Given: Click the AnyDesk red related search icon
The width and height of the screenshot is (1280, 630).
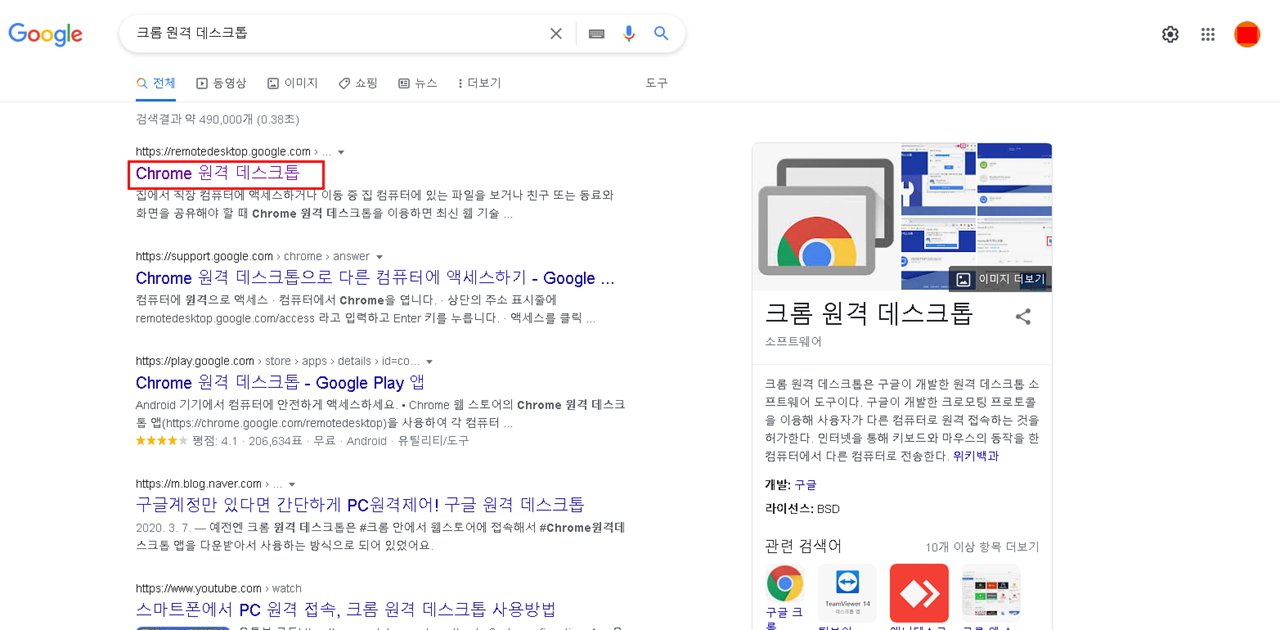Looking at the screenshot, I should point(919,593).
